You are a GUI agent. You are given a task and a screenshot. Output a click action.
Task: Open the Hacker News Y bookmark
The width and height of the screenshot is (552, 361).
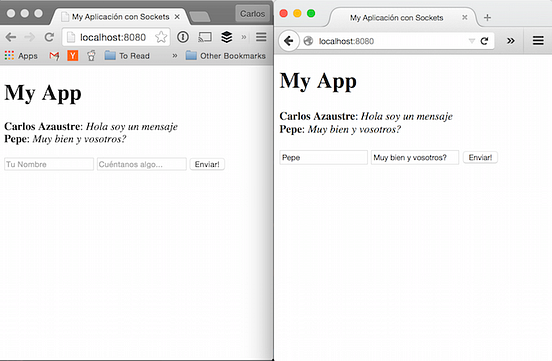click(73, 56)
